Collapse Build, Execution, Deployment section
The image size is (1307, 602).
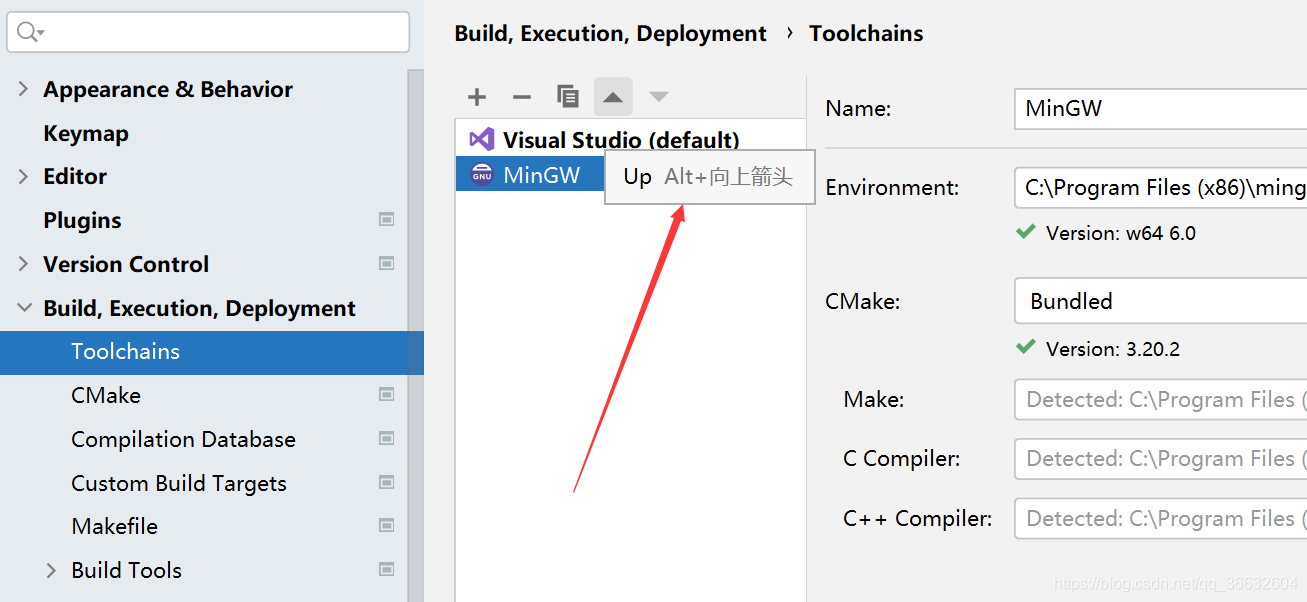(x=23, y=308)
